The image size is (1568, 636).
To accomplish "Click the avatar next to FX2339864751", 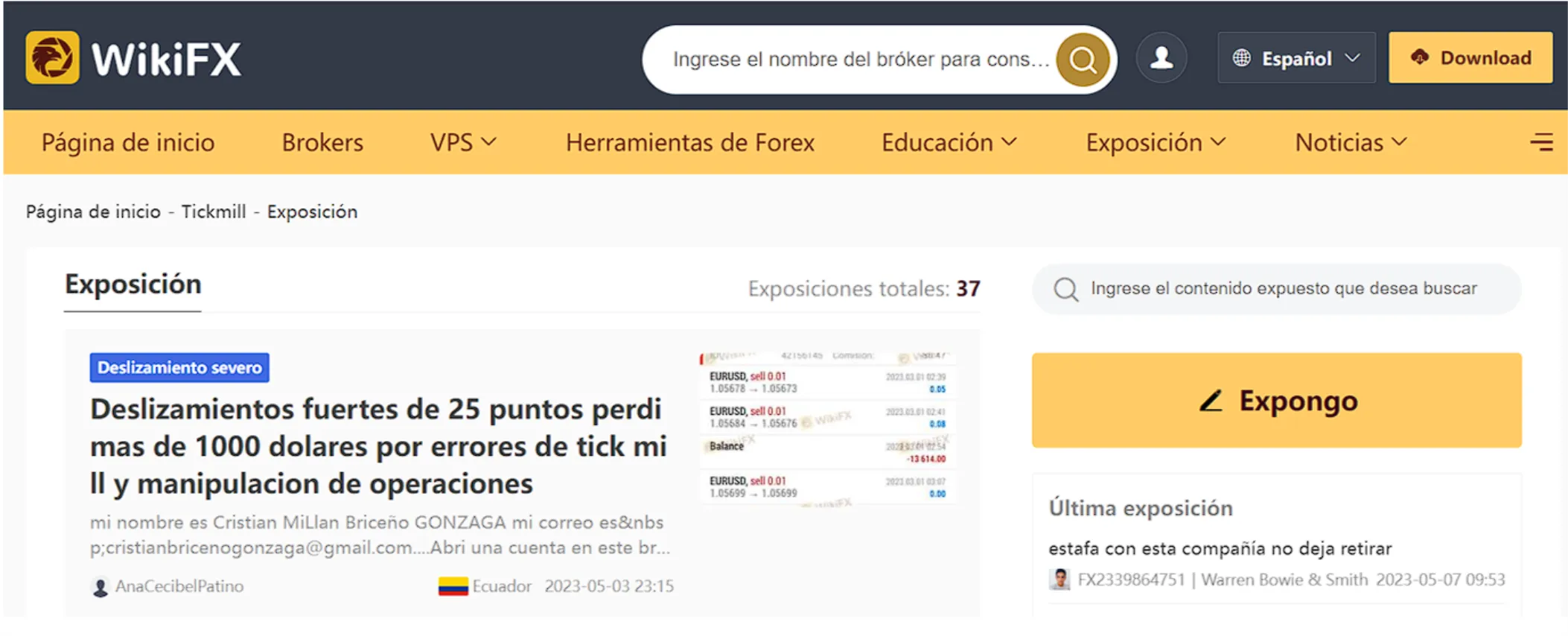I will pyautogui.click(x=1059, y=579).
